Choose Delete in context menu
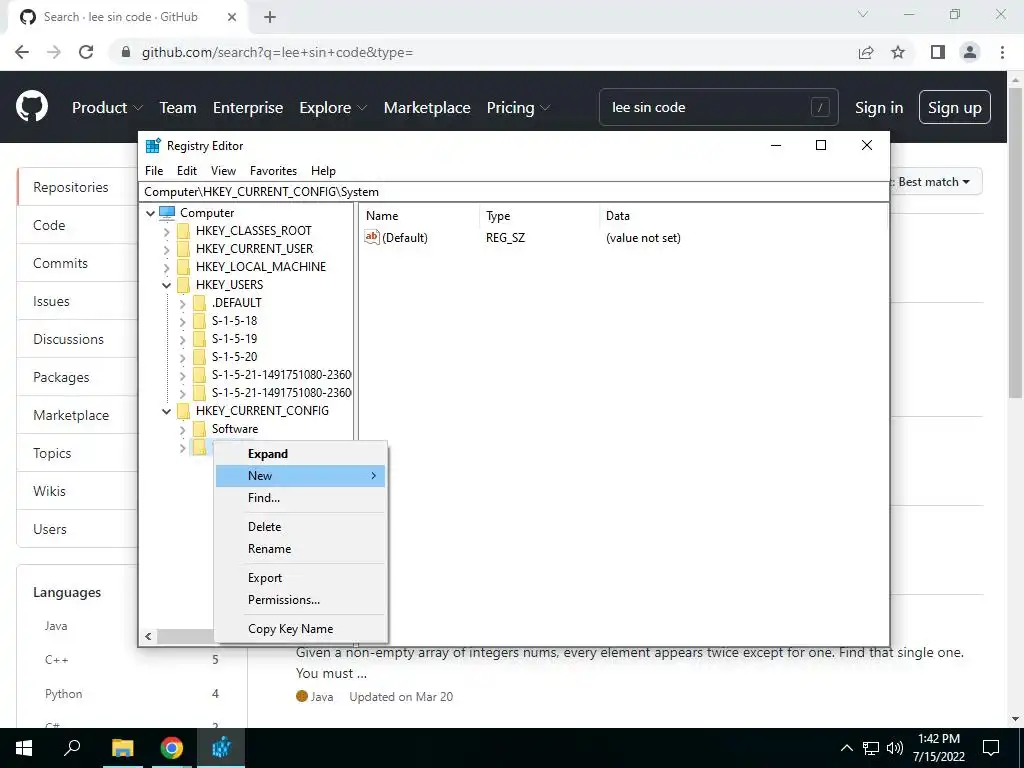The height and width of the screenshot is (768, 1024). [x=300, y=527]
